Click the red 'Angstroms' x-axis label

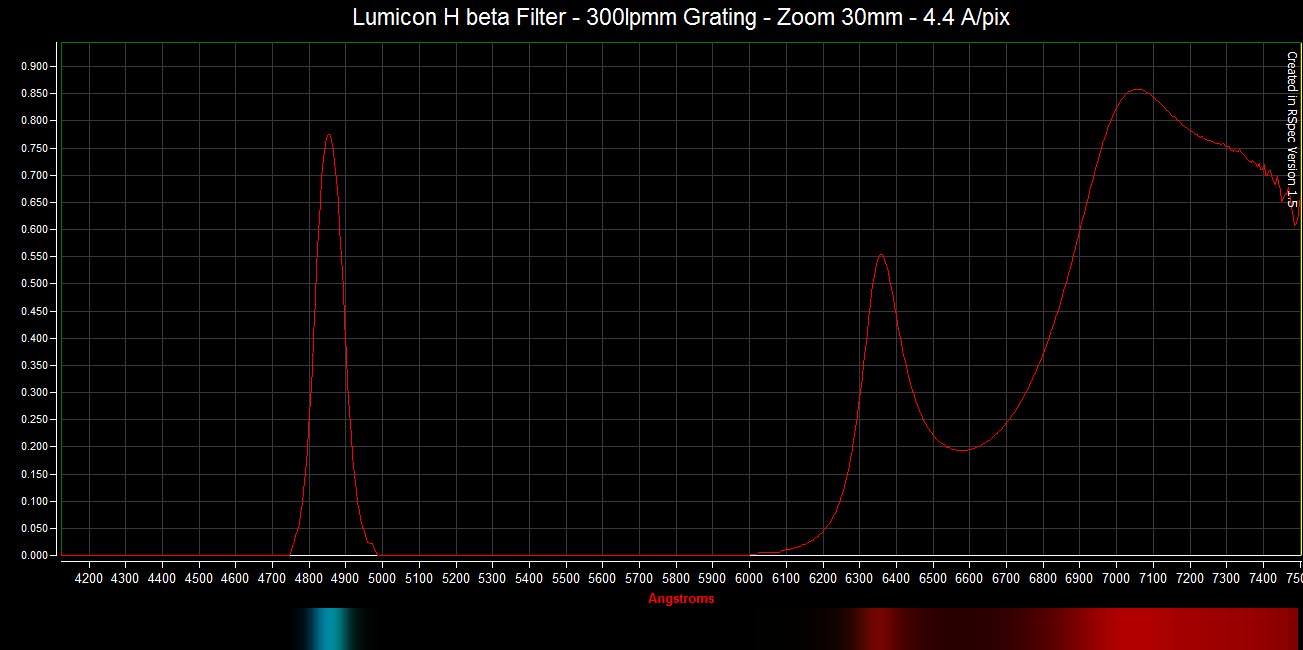pyautogui.click(x=681, y=599)
